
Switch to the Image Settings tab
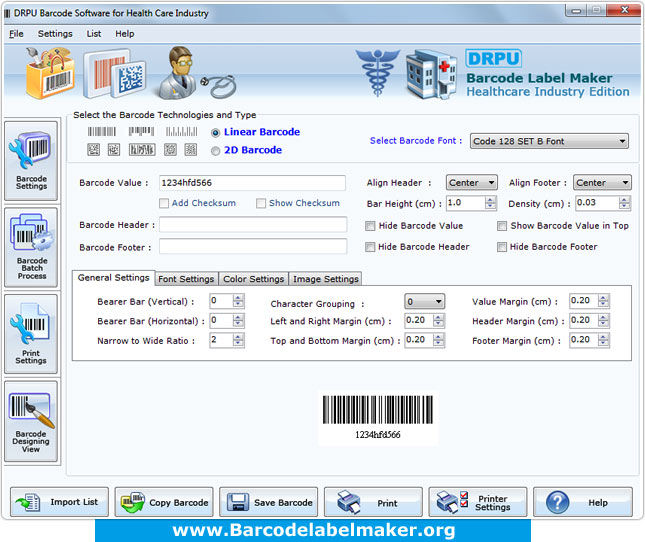coord(325,279)
